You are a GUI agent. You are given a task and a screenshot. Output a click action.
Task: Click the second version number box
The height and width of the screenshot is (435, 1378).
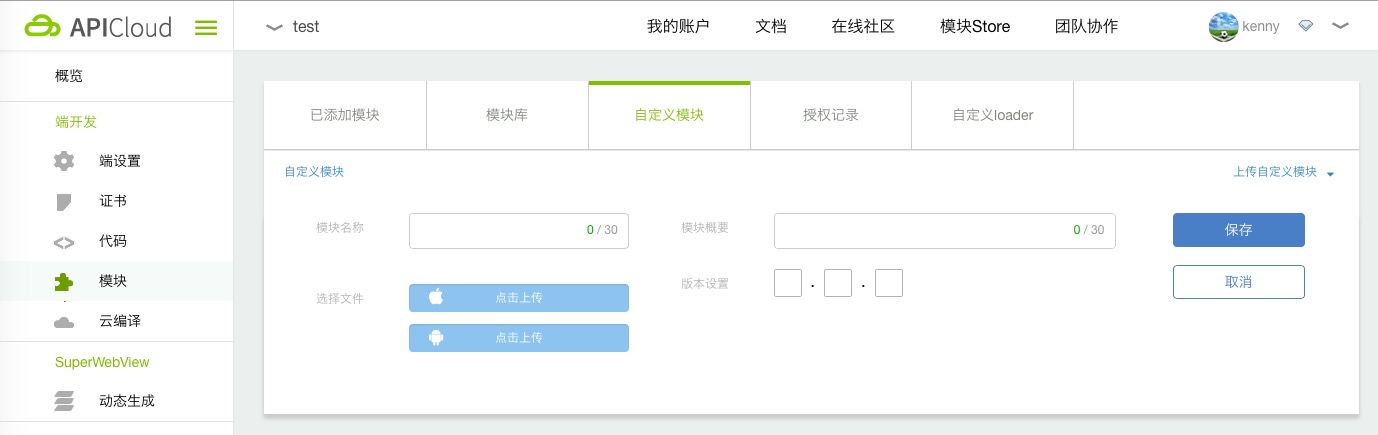pyautogui.click(x=838, y=283)
